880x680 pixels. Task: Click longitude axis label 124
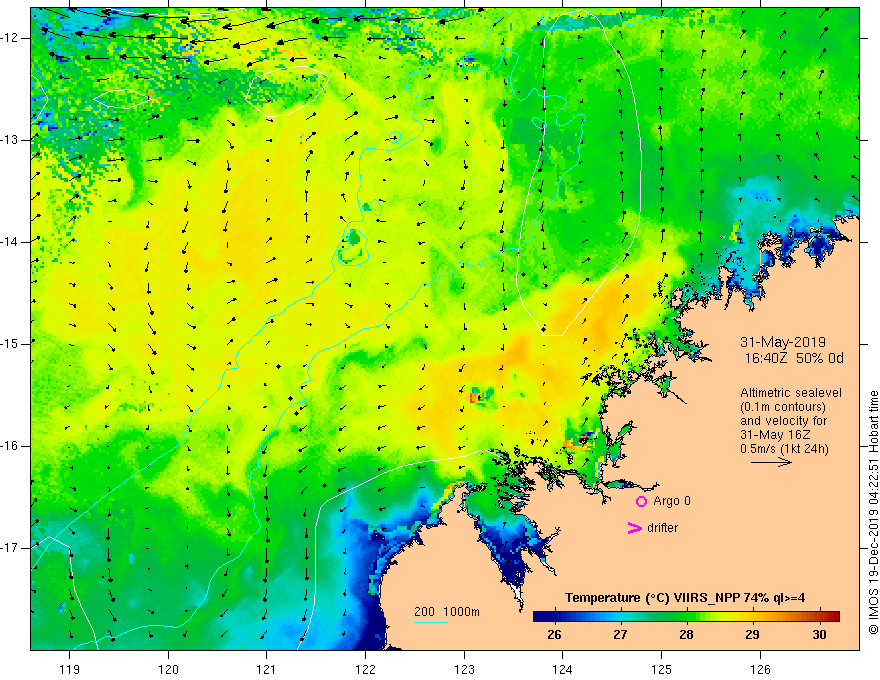562,669
